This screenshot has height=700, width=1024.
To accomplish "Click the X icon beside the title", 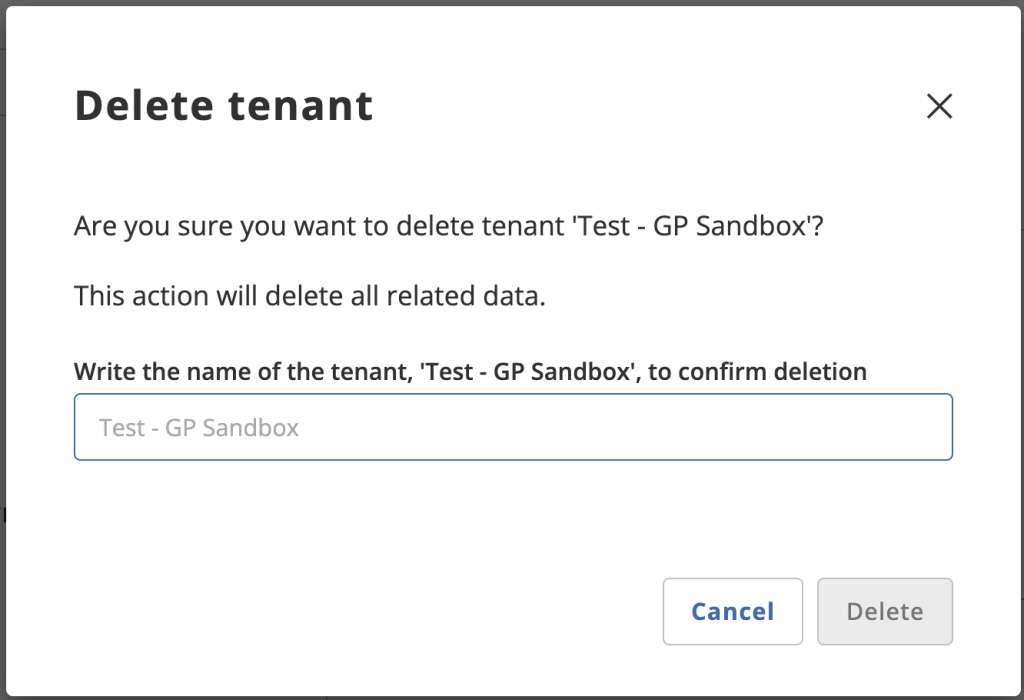I will [x=939, y=106].
